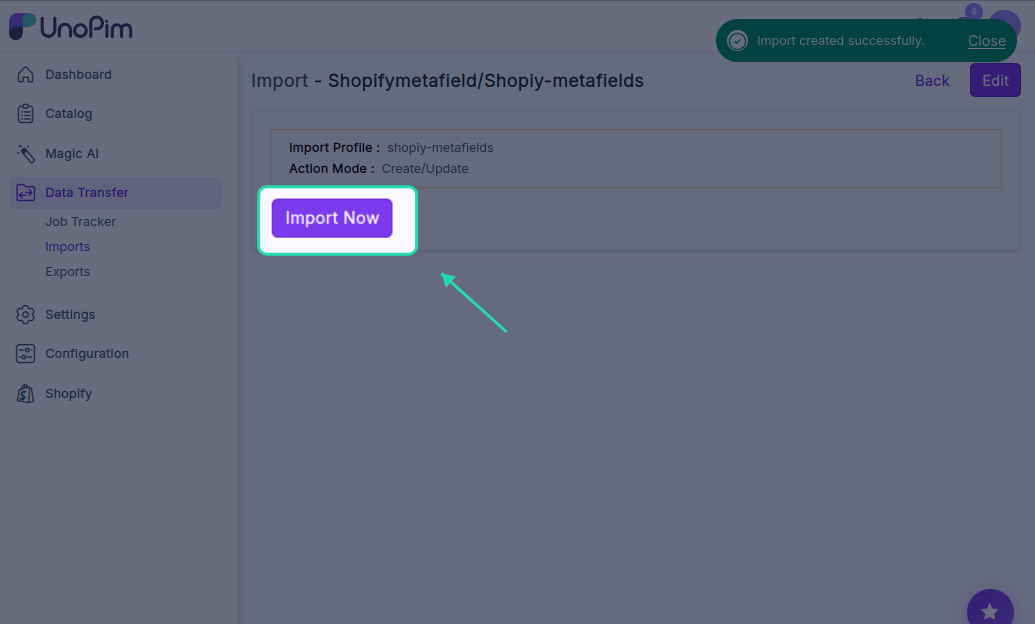Click the page title 'Shopifymetafield/Shopiy-metafields'
1035x624 pixels.
coord(486,81)
